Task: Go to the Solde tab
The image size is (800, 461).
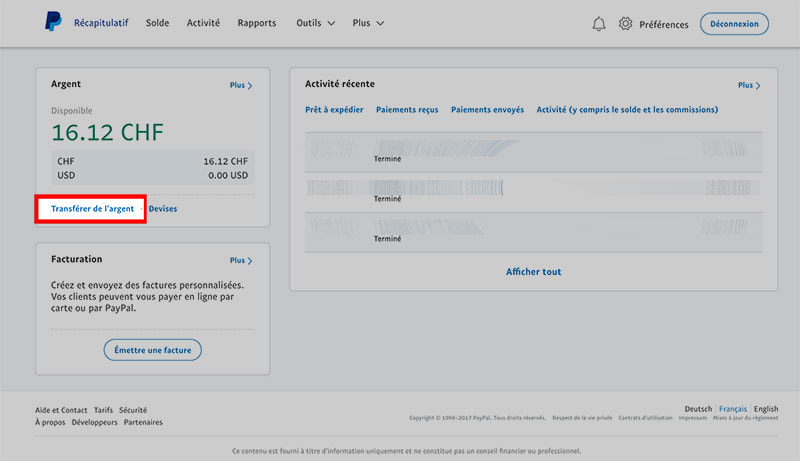Action: pyautogui.click(x=157, y=23)
